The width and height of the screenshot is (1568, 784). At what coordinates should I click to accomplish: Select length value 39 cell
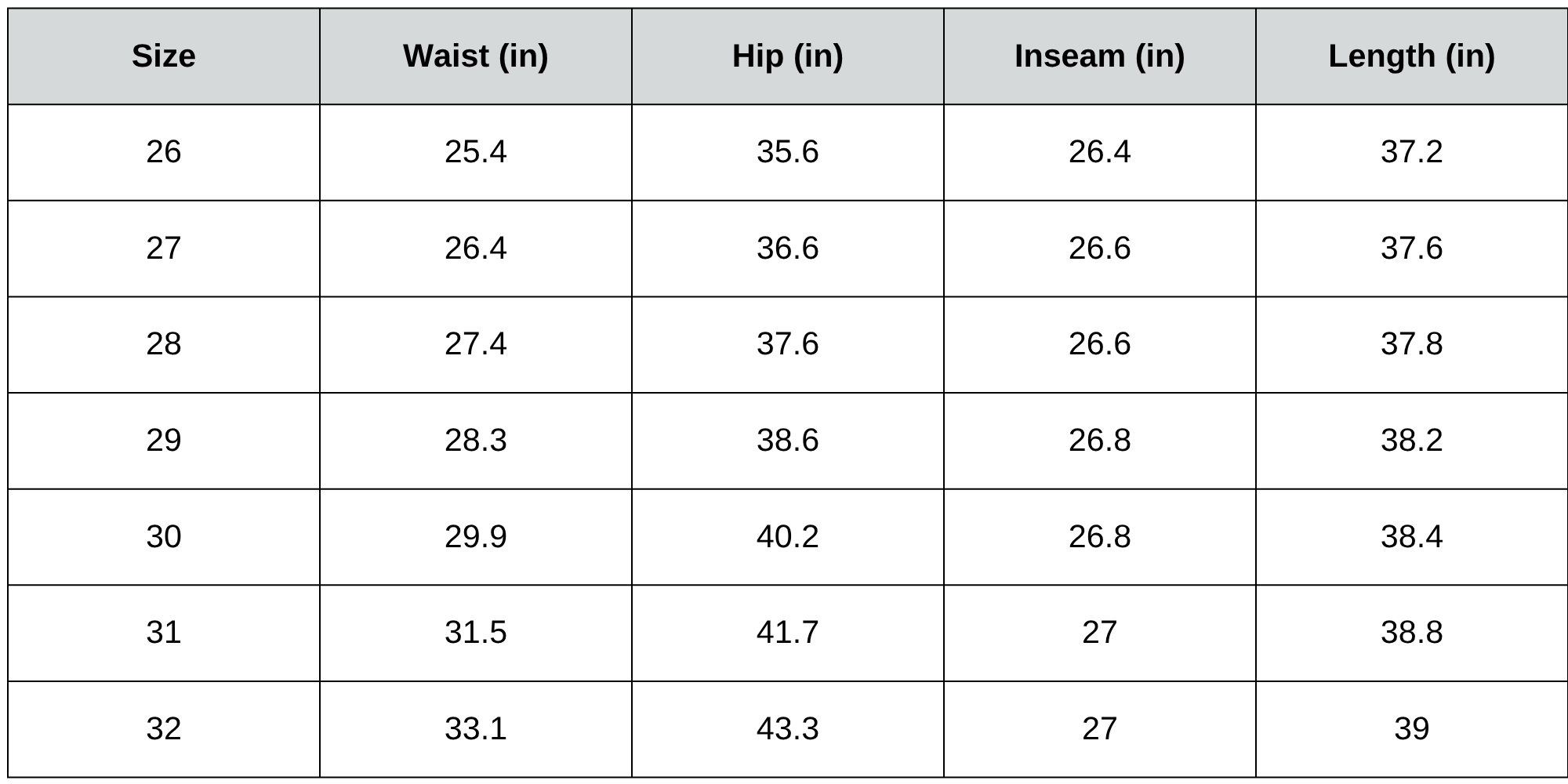tap(1411, 729)
